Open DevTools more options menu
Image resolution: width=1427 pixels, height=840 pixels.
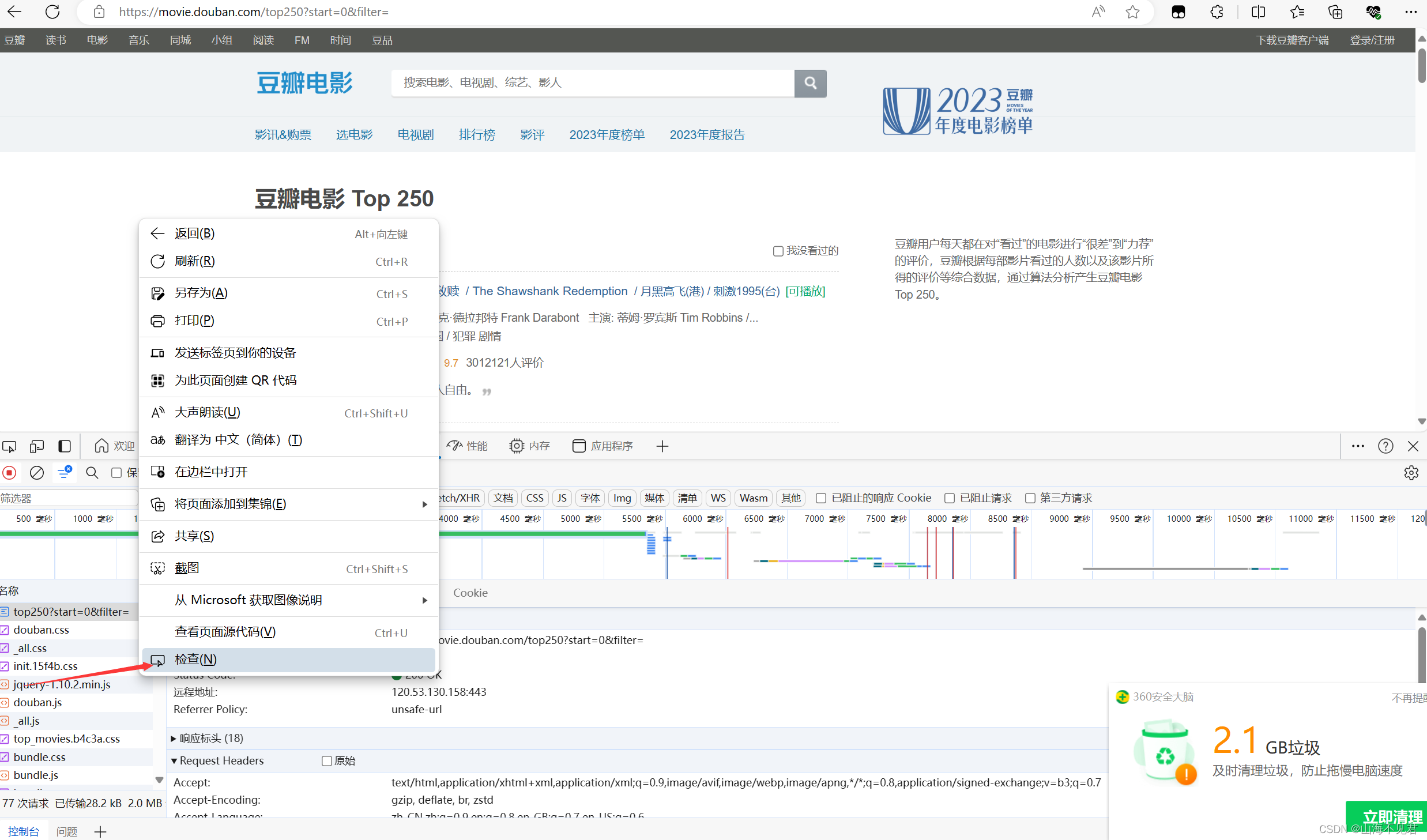tap(1358, 446)
